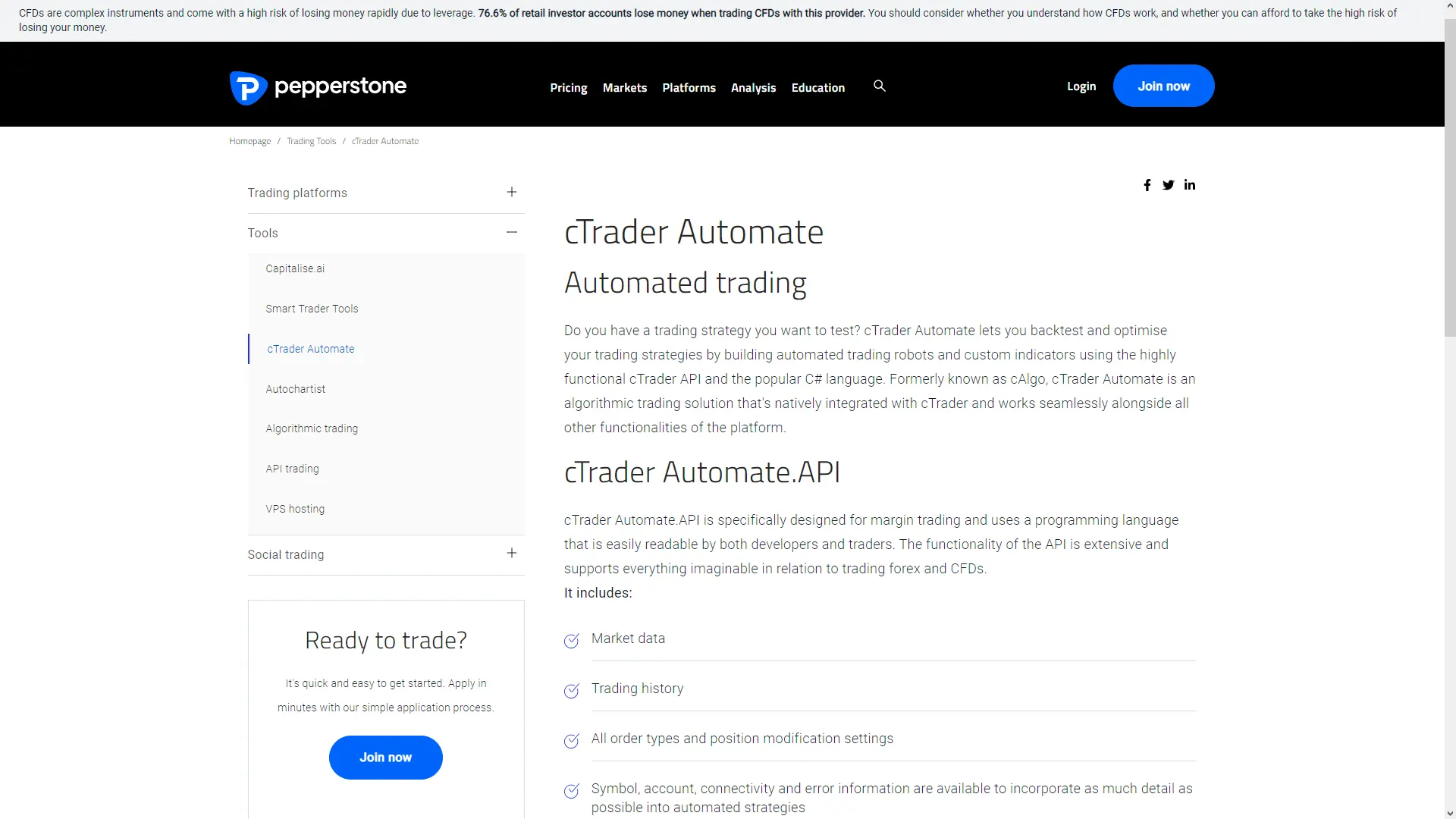Share page on Facebook icon

point(1147,185)
